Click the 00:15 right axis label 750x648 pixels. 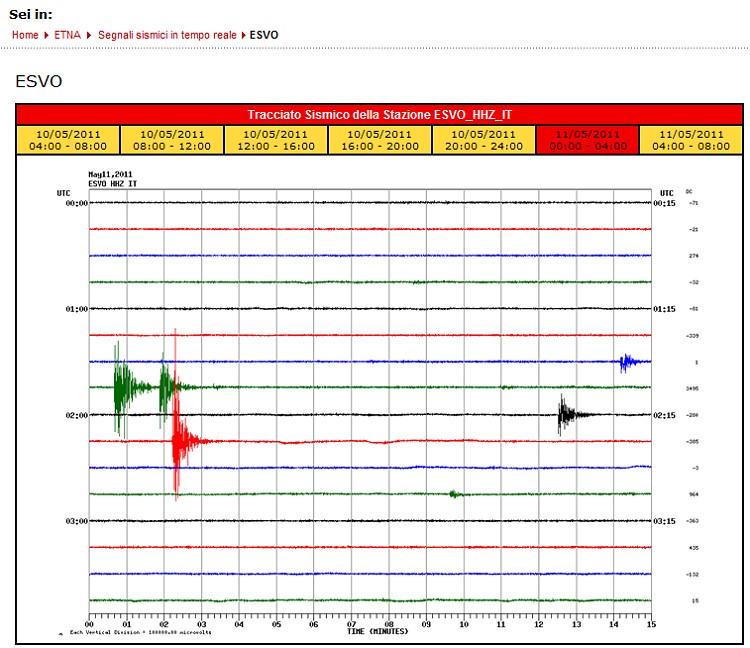(664, 203)
